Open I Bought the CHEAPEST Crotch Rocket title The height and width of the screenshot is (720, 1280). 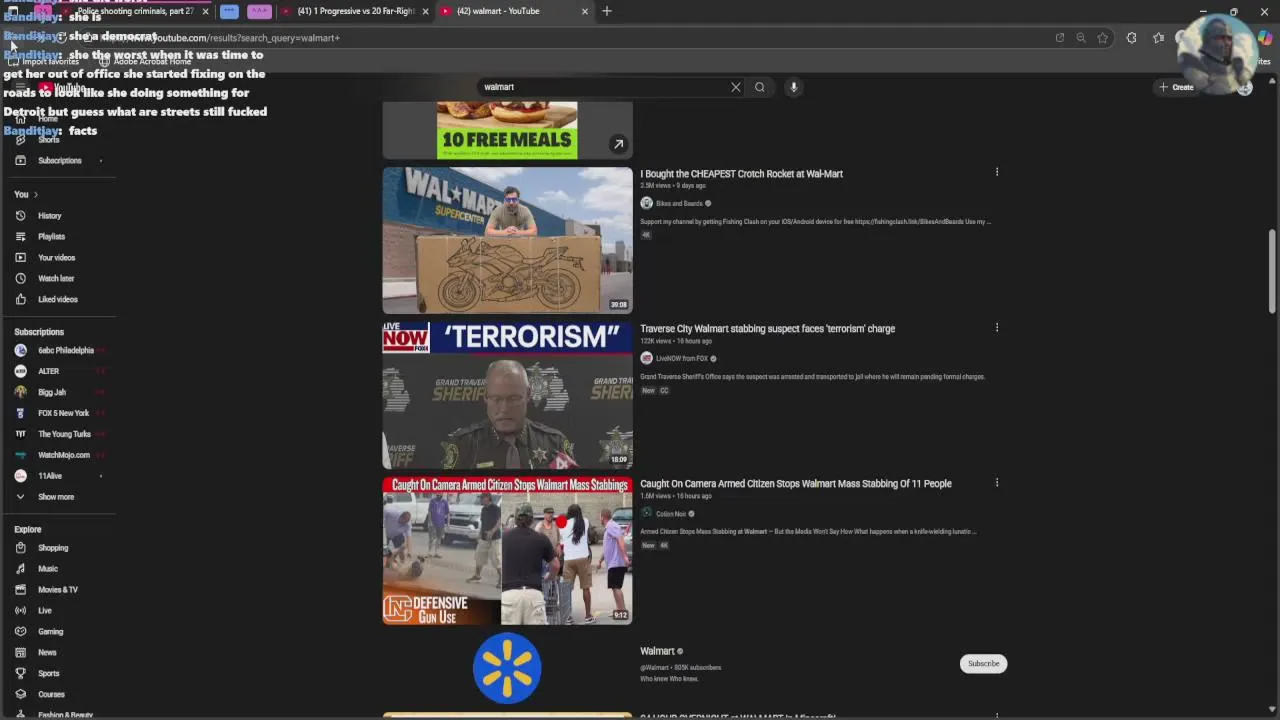(x=741, y=174)
